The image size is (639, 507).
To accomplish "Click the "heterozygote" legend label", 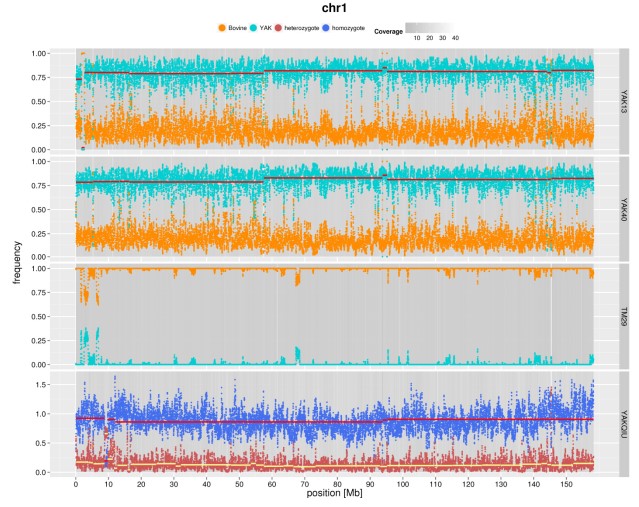I will pos(302,28).
